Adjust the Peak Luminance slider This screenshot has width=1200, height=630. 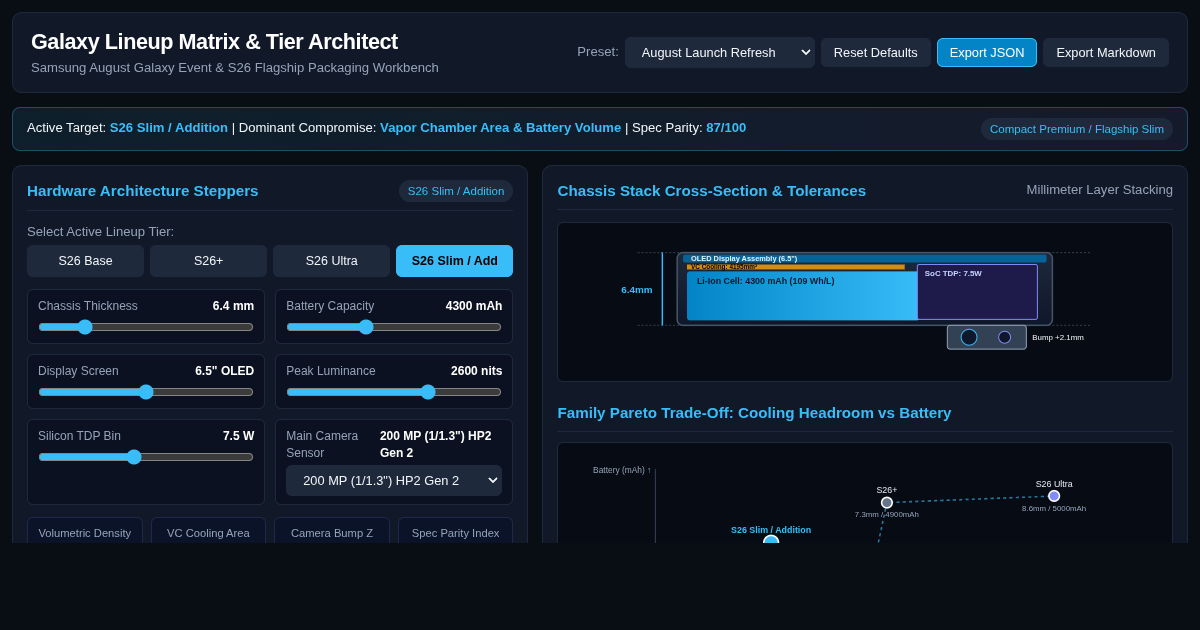pos(394,392)
